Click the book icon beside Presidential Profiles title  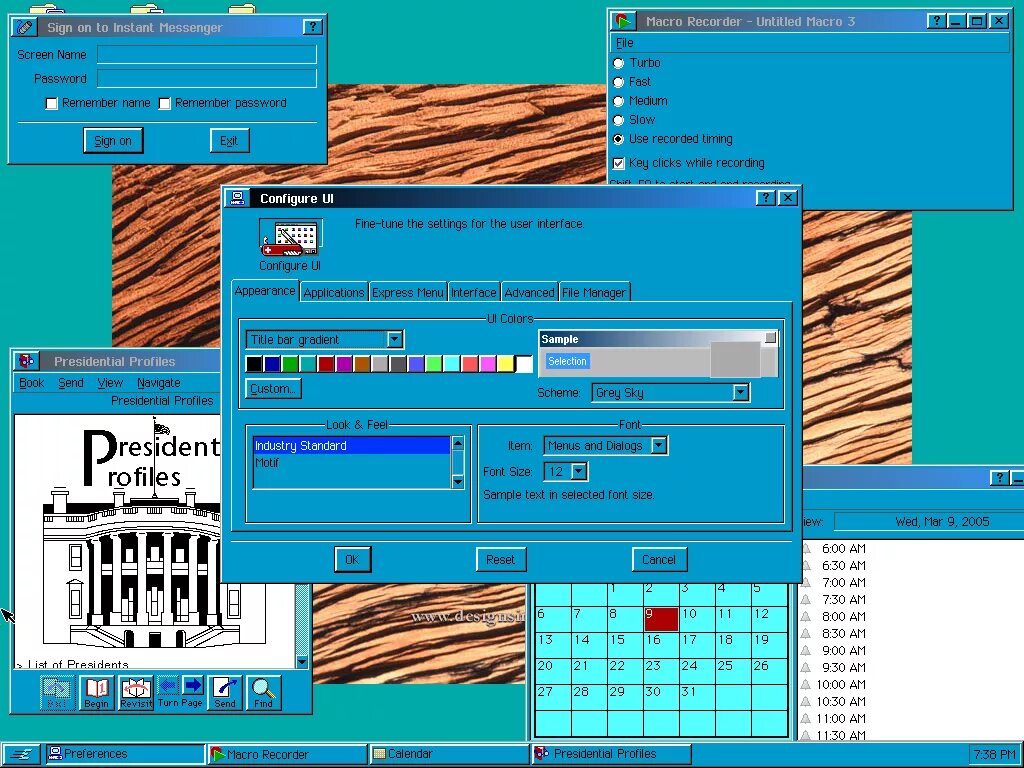click(x=27, y=361)
